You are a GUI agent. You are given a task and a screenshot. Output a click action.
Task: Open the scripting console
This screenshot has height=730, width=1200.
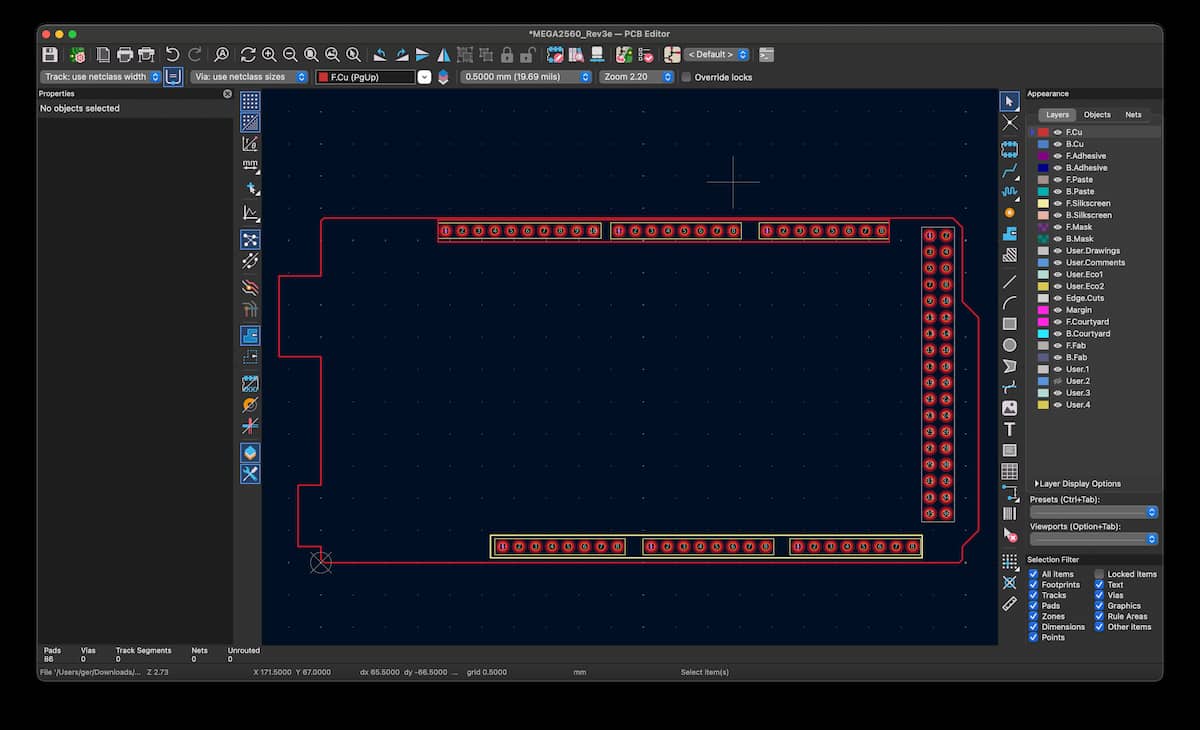tap(767, 55)
